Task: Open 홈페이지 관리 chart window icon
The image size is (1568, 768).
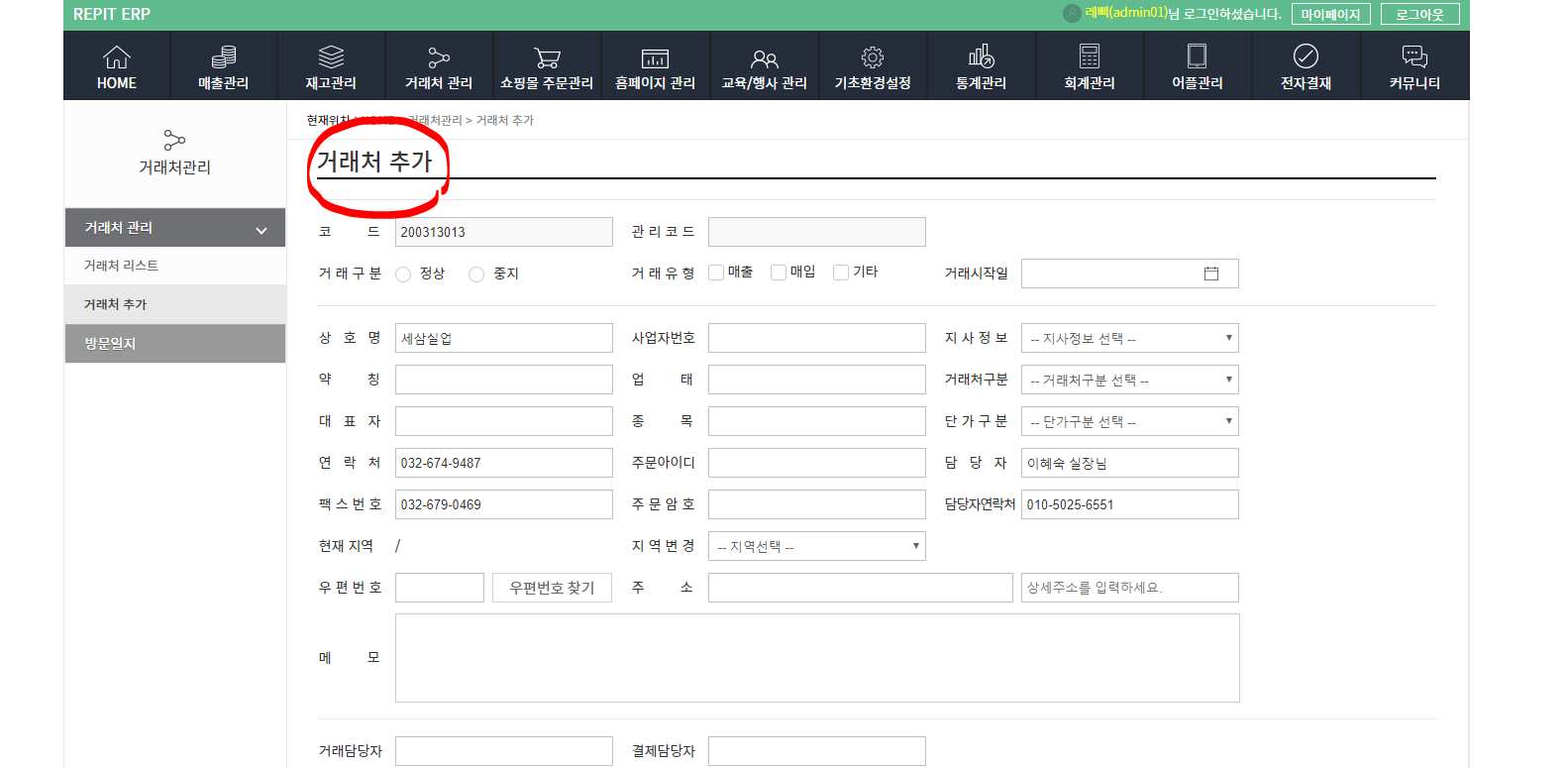Action: click(x=655, y=58)
